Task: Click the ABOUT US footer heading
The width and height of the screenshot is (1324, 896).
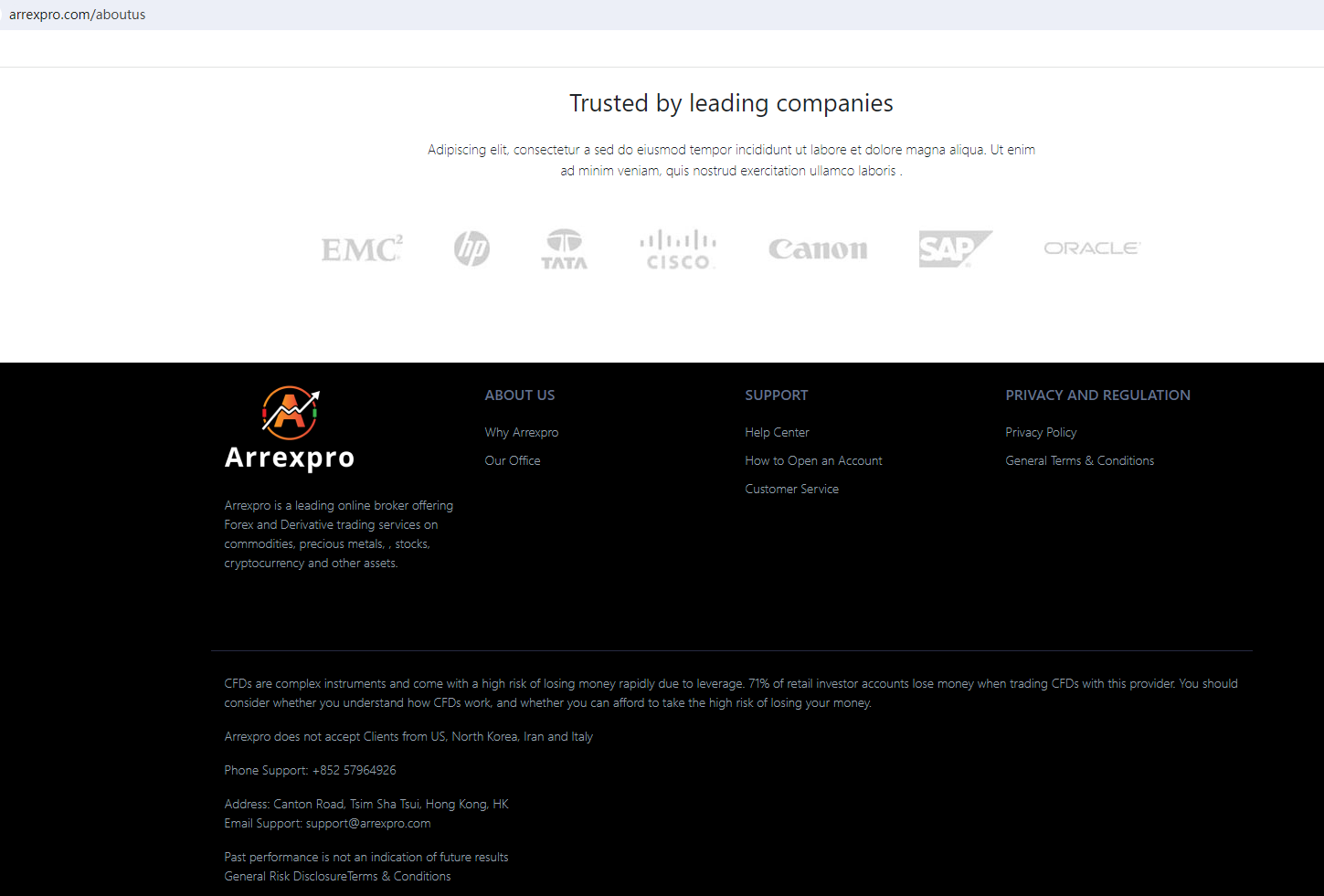Action: (x=520, y=395)
